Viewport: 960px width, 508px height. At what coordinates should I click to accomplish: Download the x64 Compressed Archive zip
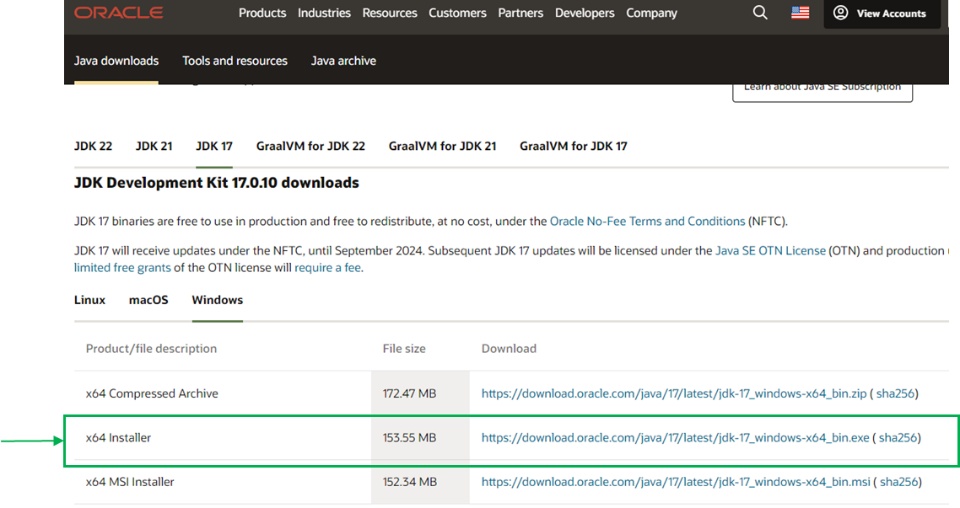click(x=673, y=394)
